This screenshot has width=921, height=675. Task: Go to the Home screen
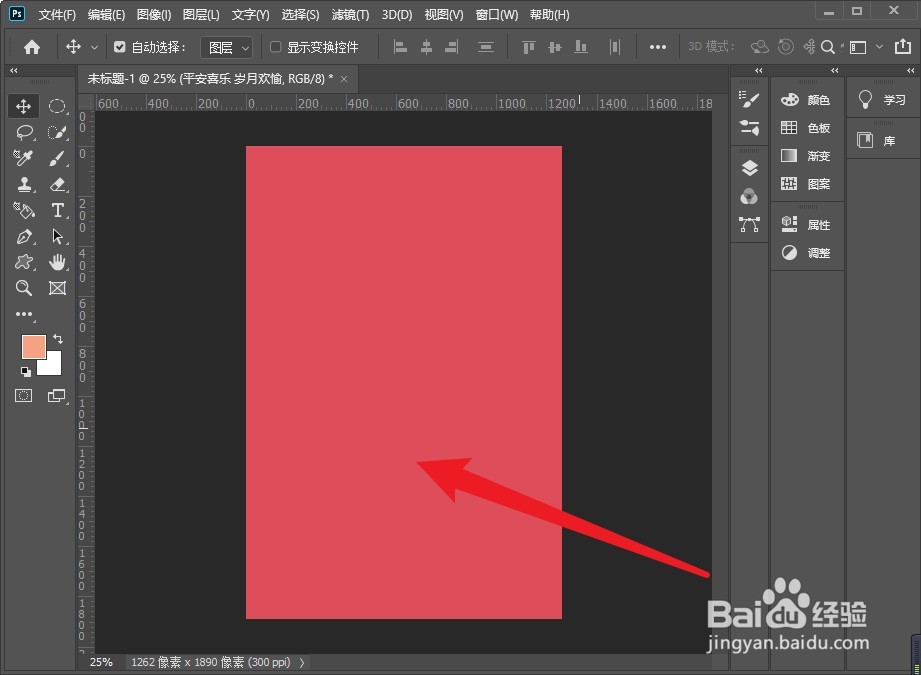click(32, 47)
